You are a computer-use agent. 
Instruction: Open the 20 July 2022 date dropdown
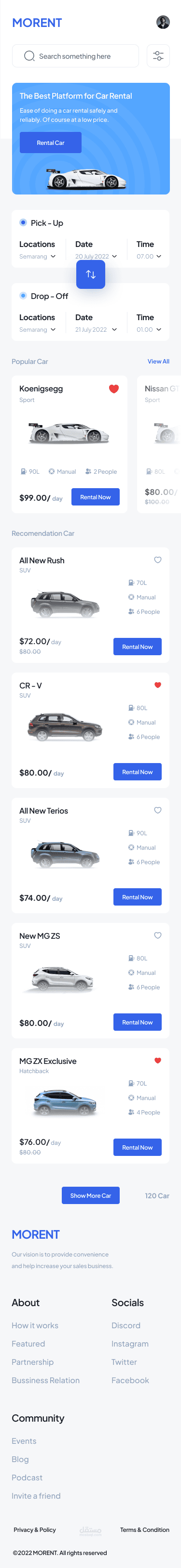click(96, 256)
